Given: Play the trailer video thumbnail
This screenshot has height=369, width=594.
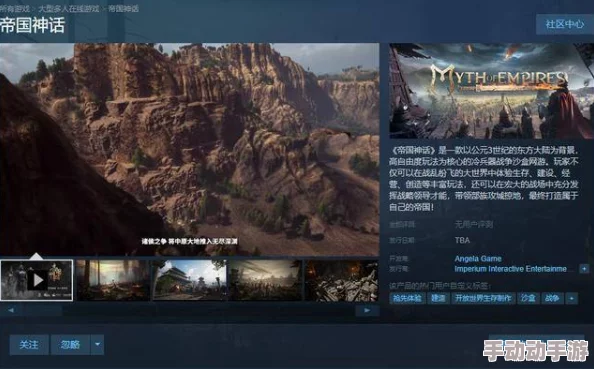Looking at the screenshot, I should (x=37, y=280).
